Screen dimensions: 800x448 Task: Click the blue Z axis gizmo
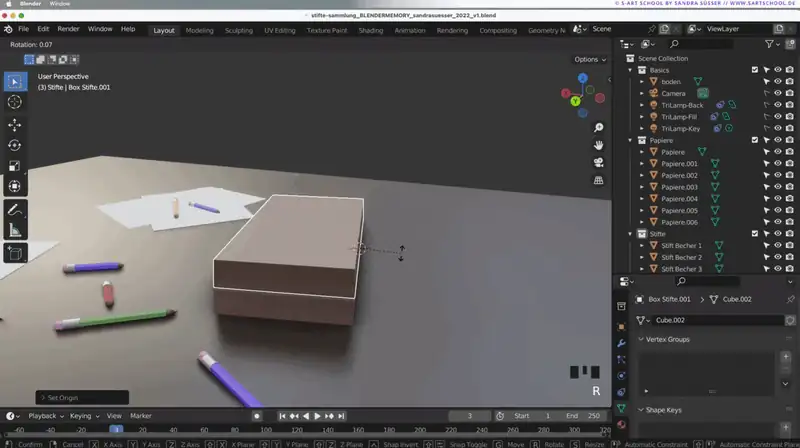(583, 78)
